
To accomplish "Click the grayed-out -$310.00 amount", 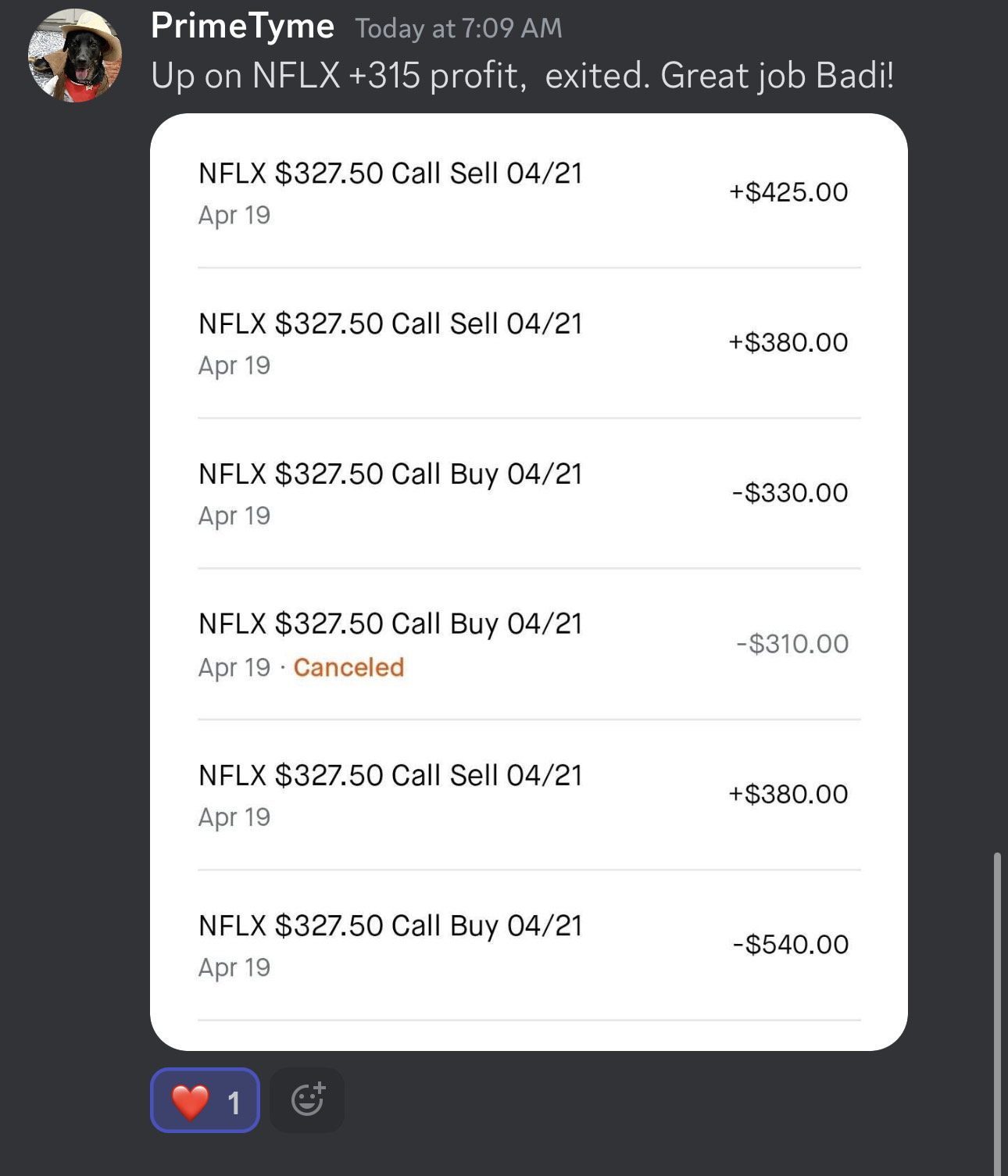I will point(792,644).
